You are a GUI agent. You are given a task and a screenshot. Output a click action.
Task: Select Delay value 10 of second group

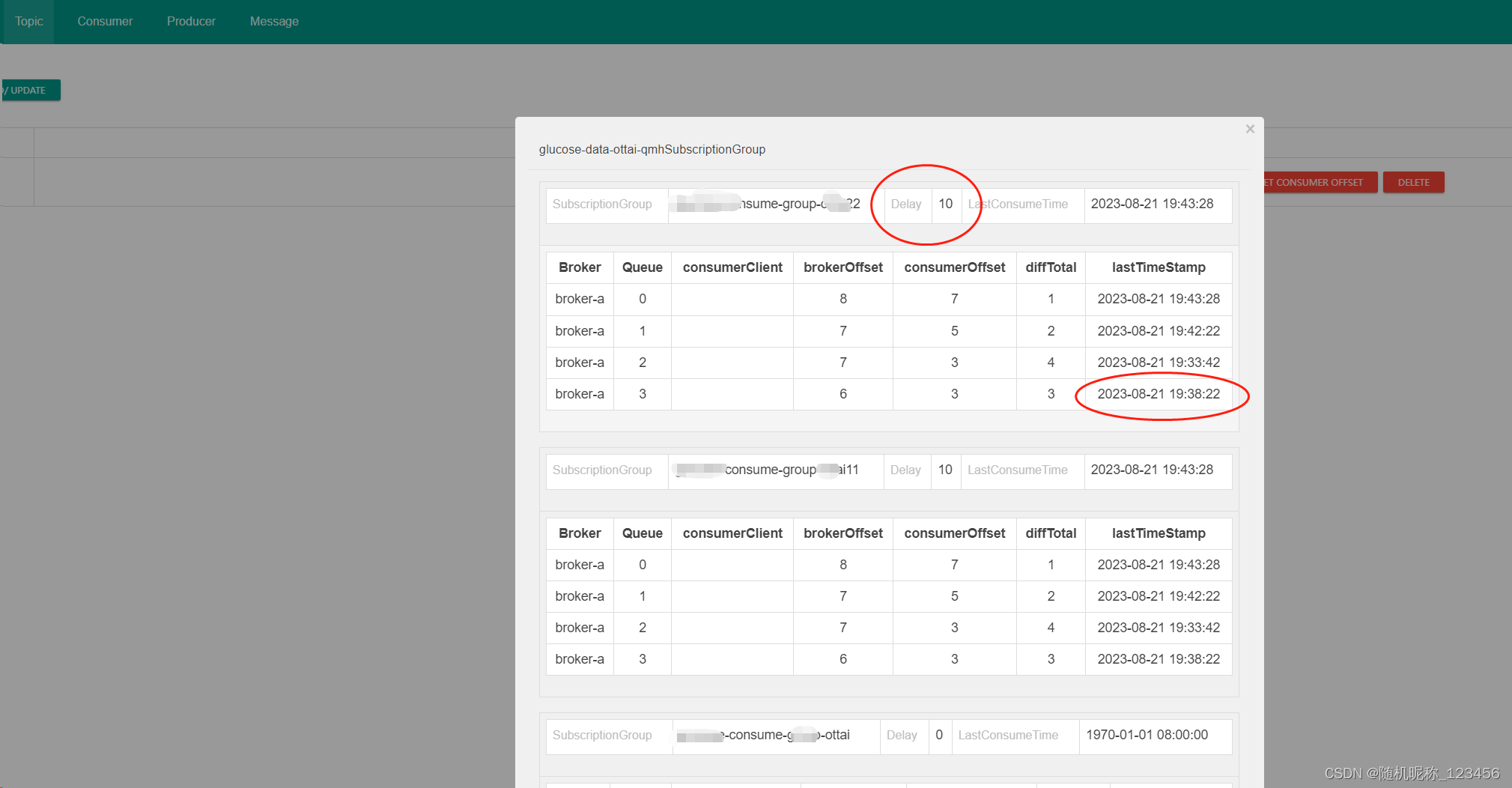(x=945, y=470)
